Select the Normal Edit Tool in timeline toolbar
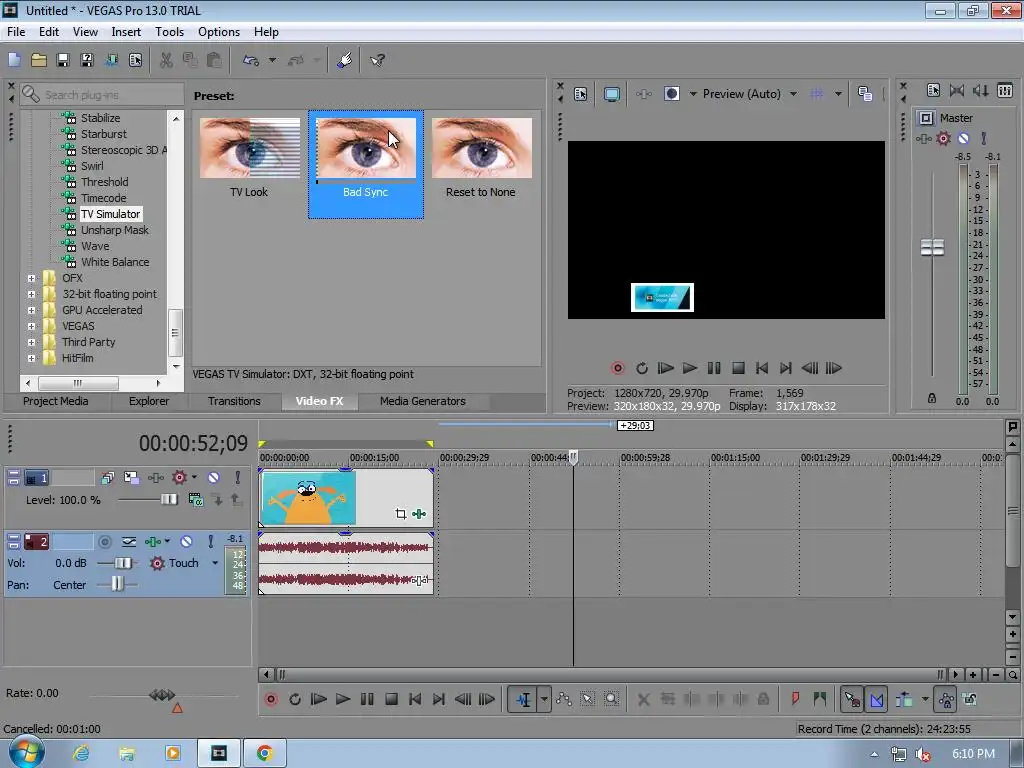The image size is (1024, 768). pyautogui.click(x=523, y=699)
